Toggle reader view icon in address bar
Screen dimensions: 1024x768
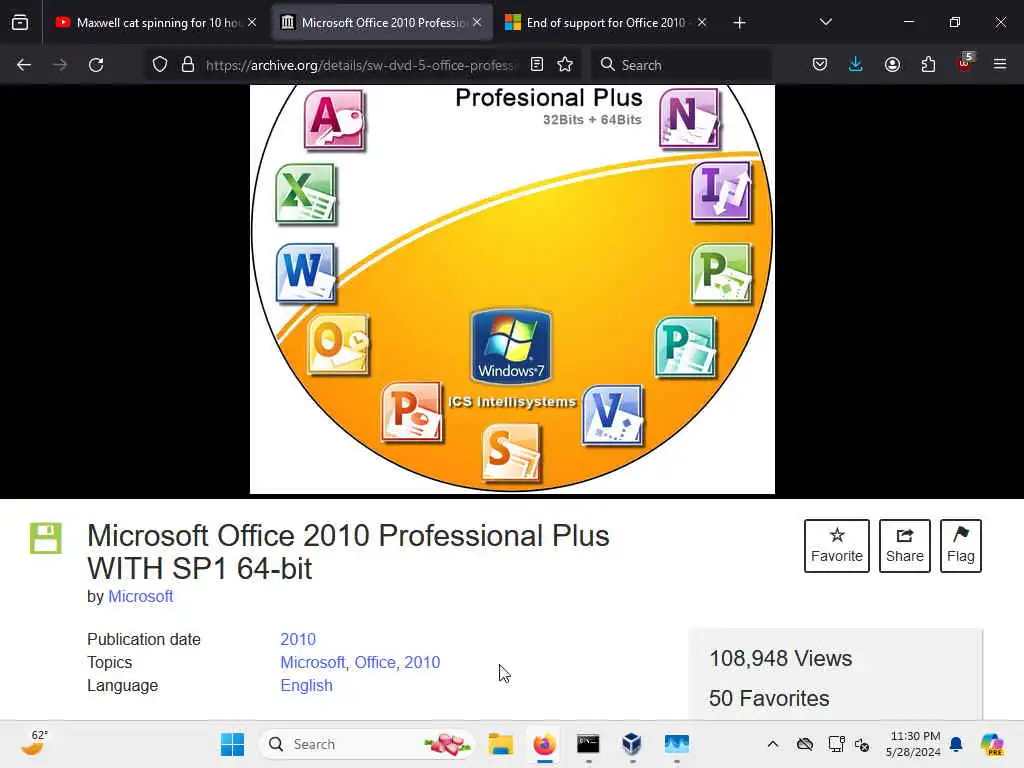[536, 65]
